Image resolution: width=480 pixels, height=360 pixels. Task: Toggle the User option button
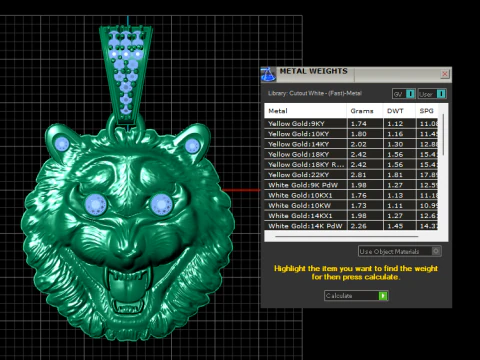(432, 94)
